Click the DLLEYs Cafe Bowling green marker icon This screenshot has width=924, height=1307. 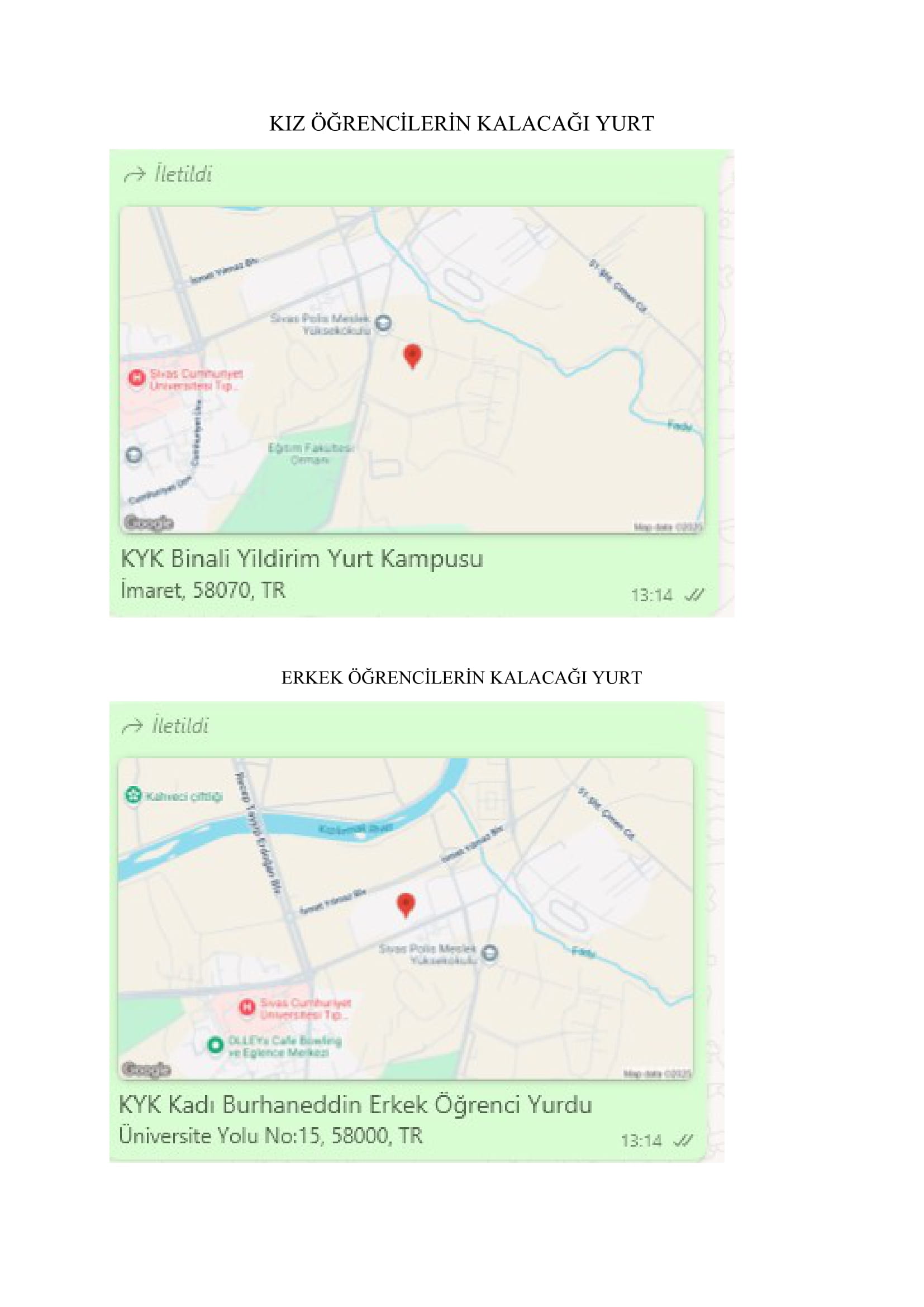pyautogui.click(x=215, y=1044)
